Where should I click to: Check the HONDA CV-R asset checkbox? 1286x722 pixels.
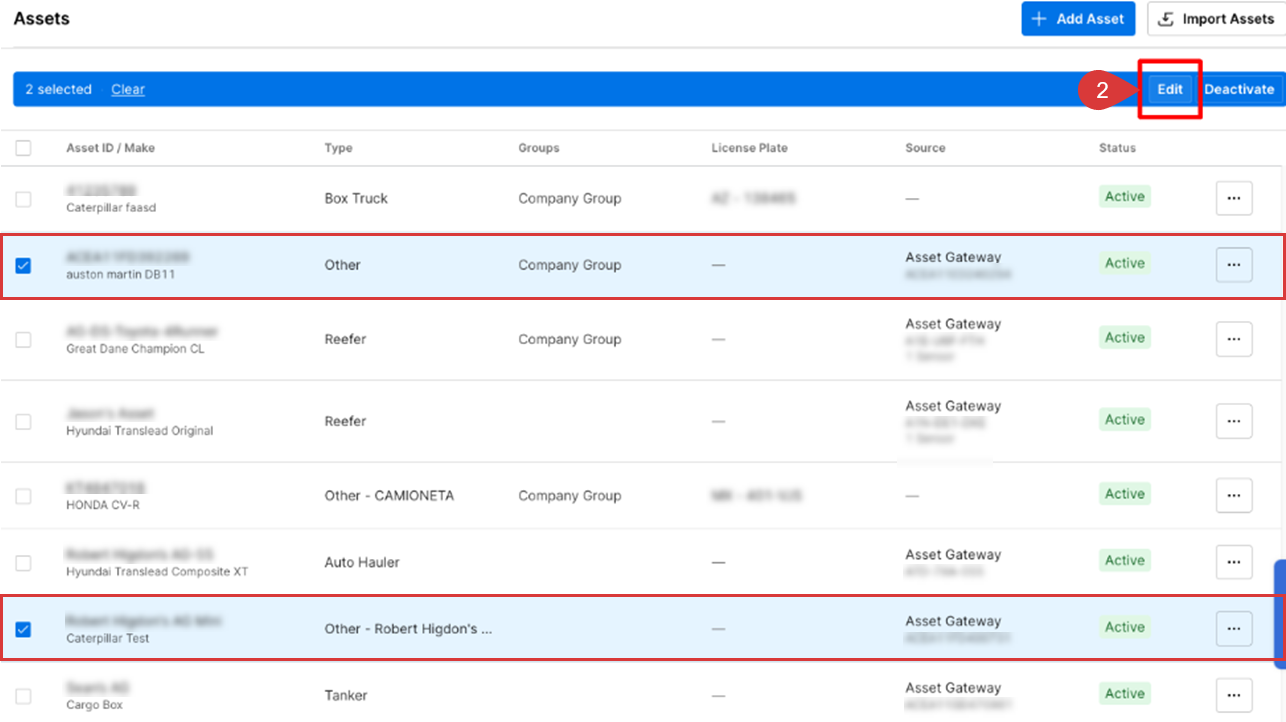point(23,496)
